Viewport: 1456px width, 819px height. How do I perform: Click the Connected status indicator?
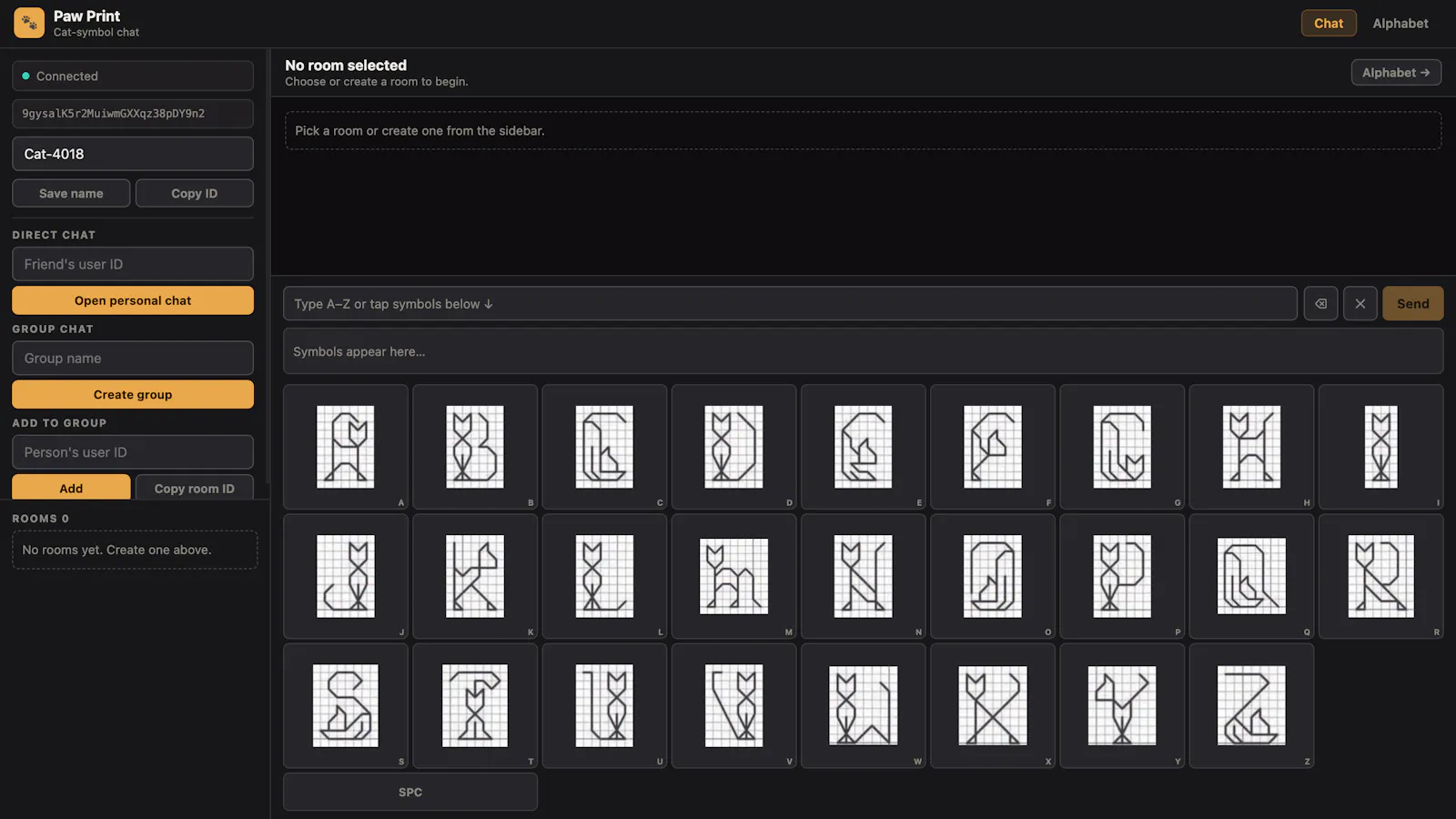[133, 76]
